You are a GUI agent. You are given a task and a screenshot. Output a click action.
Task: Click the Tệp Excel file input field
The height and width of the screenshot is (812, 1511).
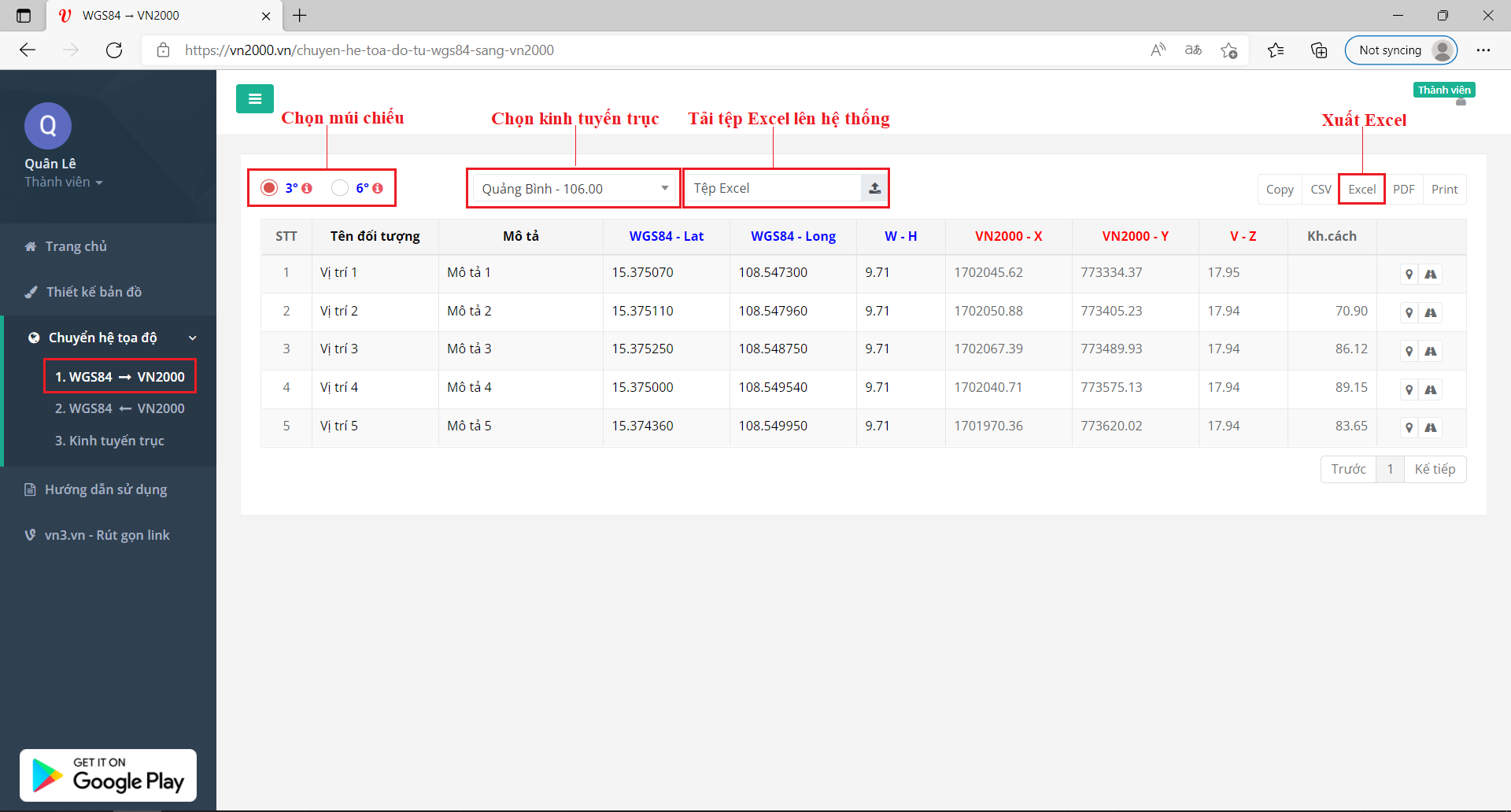[774, 188]
